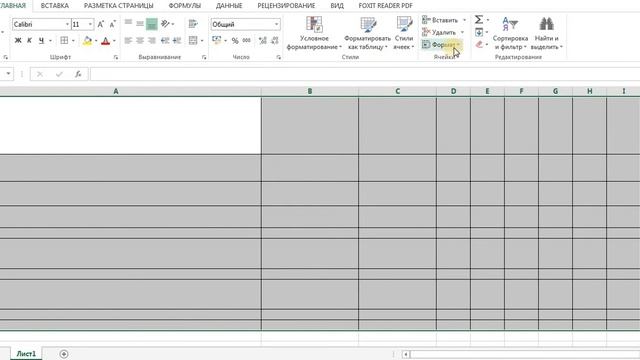Switch to the ВИД tab

pyautogui.click(x=337, y=6)
